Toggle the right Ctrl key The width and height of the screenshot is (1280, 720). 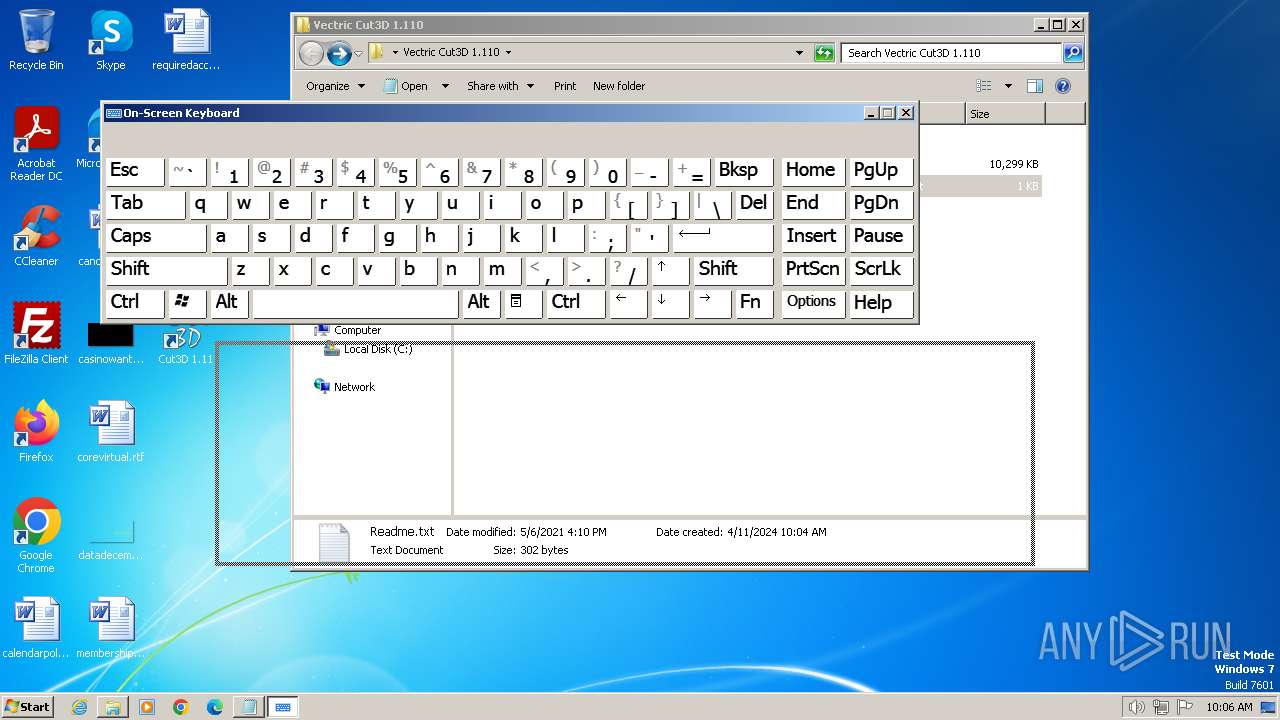point(575,303)
